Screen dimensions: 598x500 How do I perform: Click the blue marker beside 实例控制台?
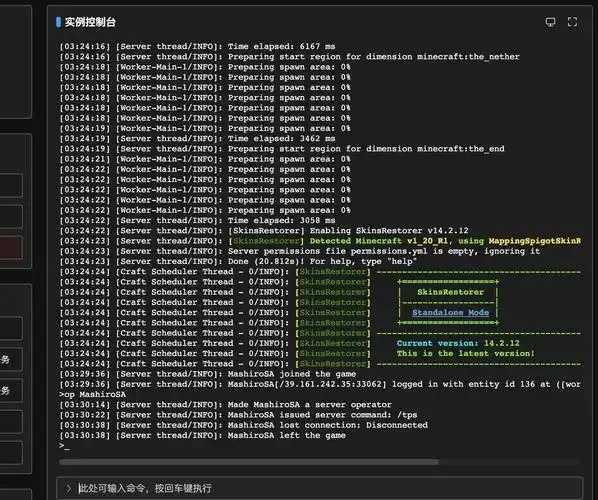click(x=58, y=22)
